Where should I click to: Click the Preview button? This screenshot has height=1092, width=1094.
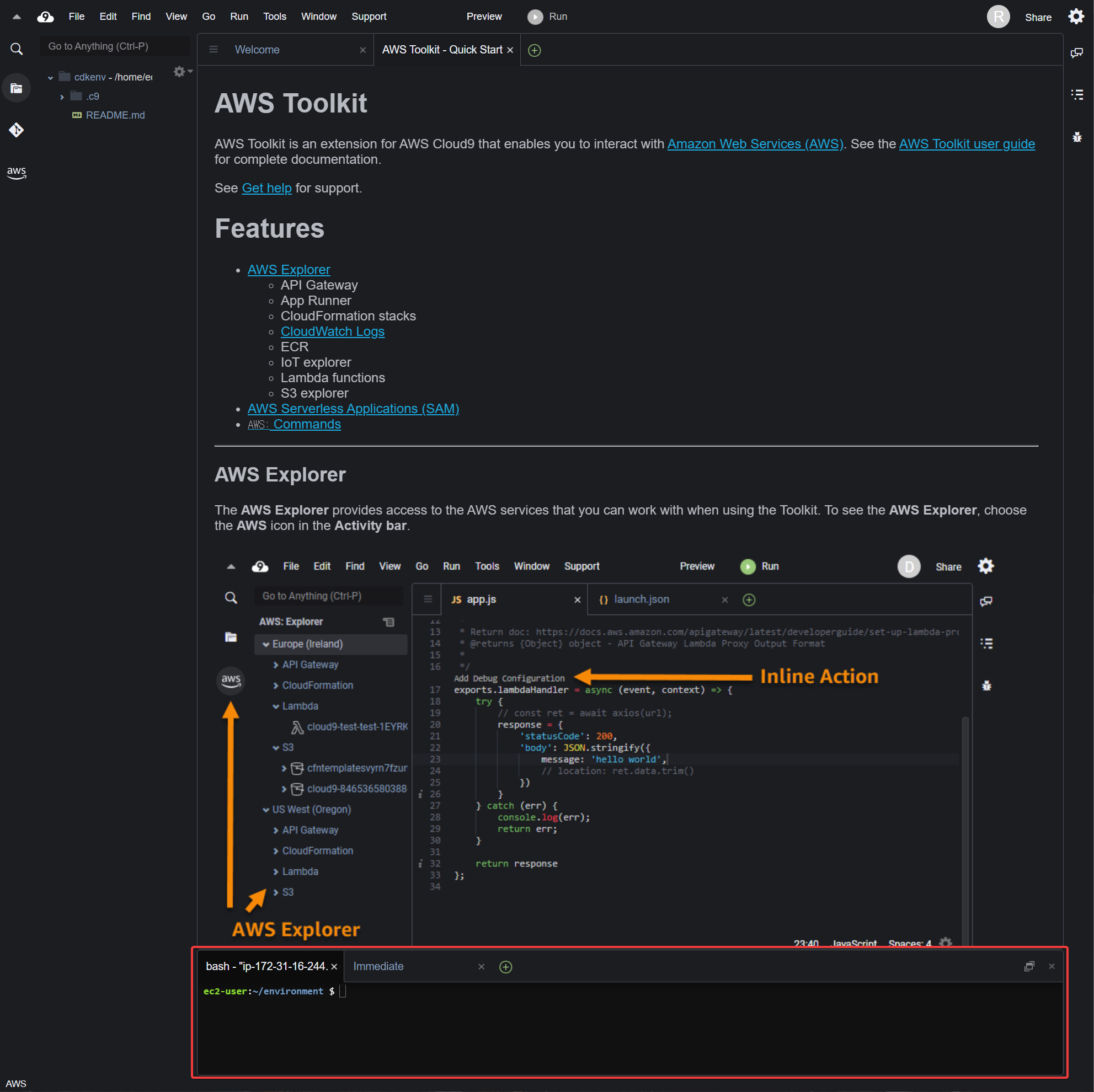tap(484, 17)
